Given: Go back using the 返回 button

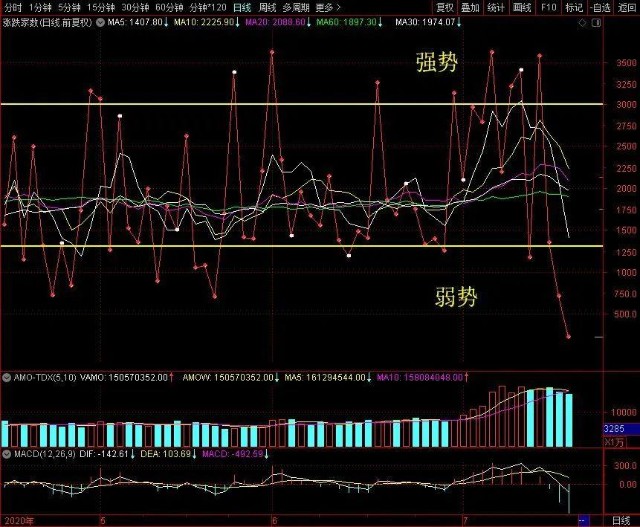Looking at the screenshot, I should [626, 7].
